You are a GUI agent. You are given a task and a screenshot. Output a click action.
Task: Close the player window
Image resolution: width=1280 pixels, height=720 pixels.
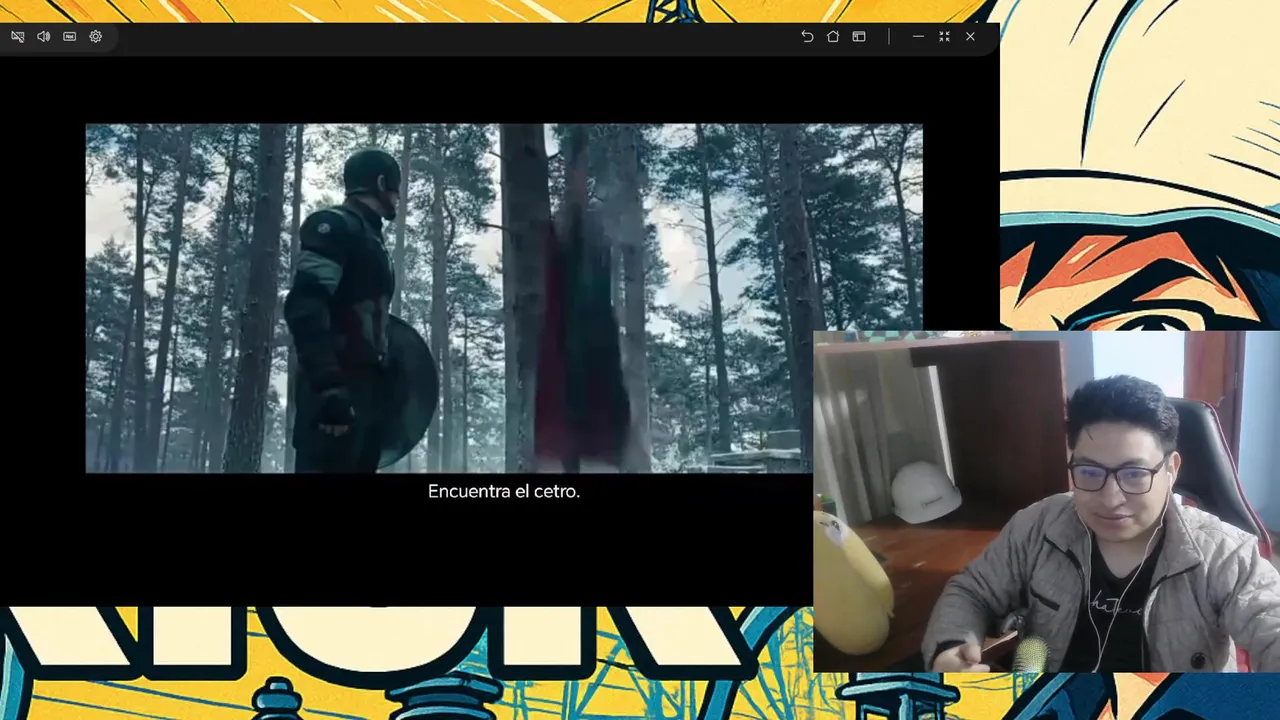[970, 36]
